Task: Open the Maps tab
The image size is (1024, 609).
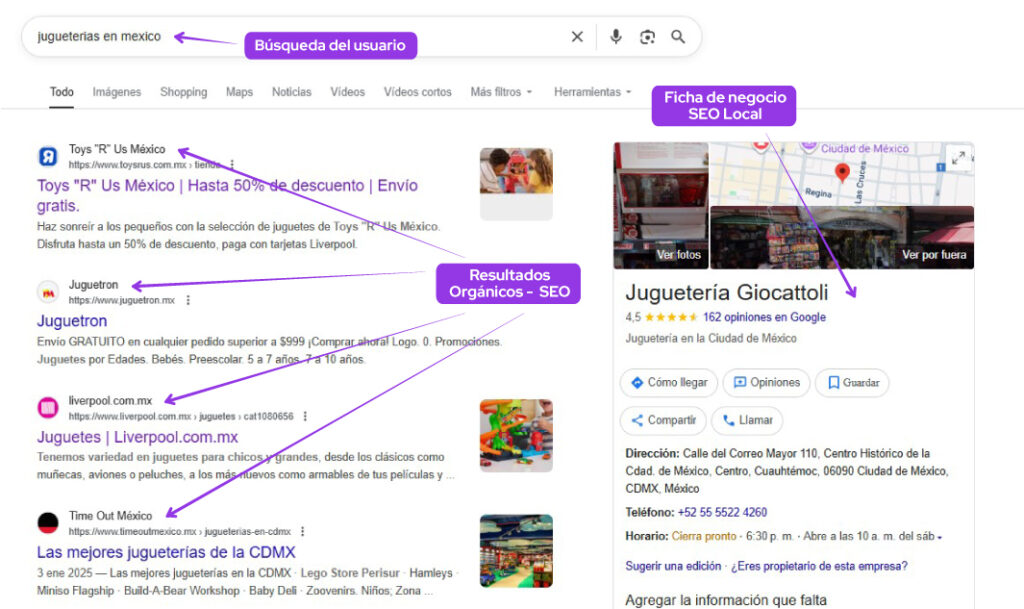Action: (239, 92)
